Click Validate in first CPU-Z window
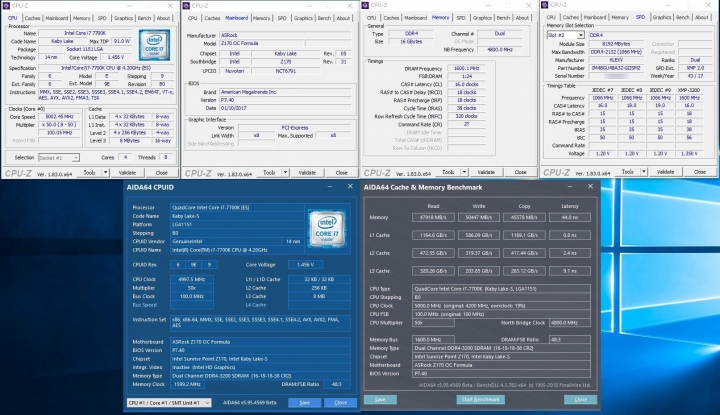Screen dimensions: 720x415 pos(127,173)
